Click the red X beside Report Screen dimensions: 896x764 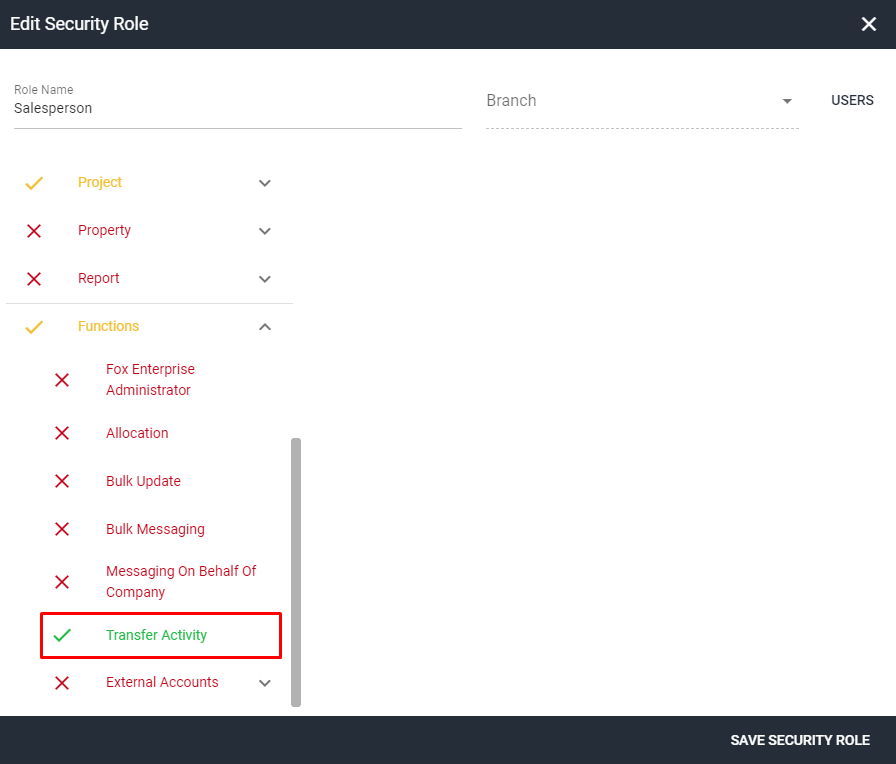tap(33, 279)
